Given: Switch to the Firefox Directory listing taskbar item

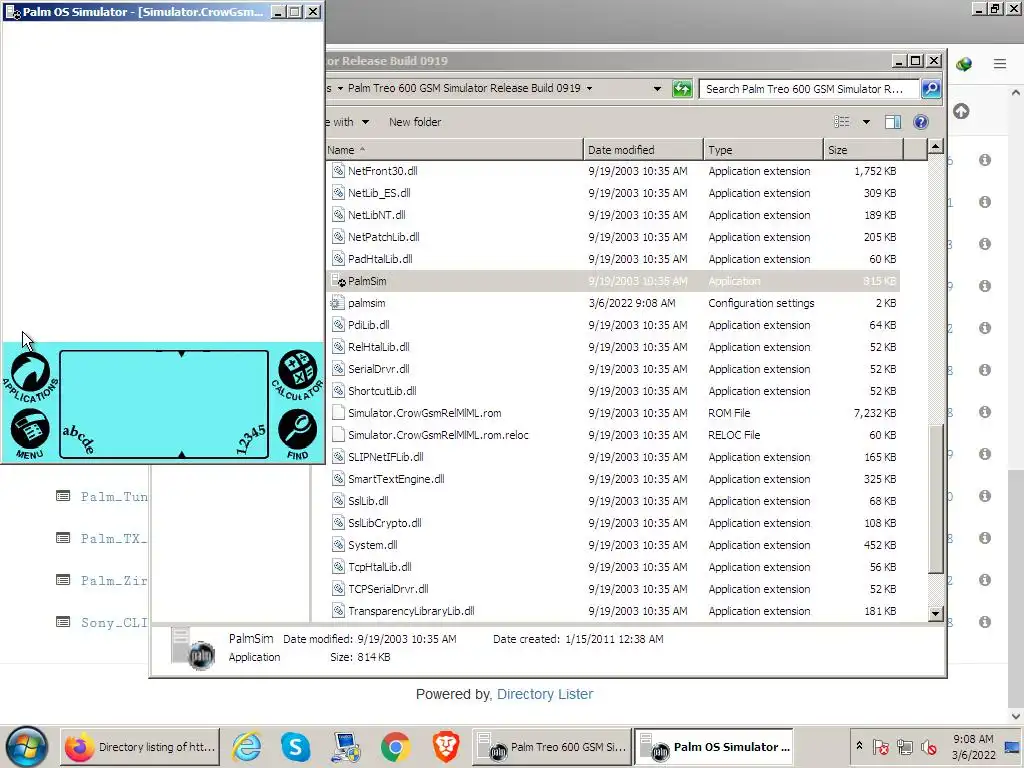Looking at the screenshot, I should click(x=140, y=747).
